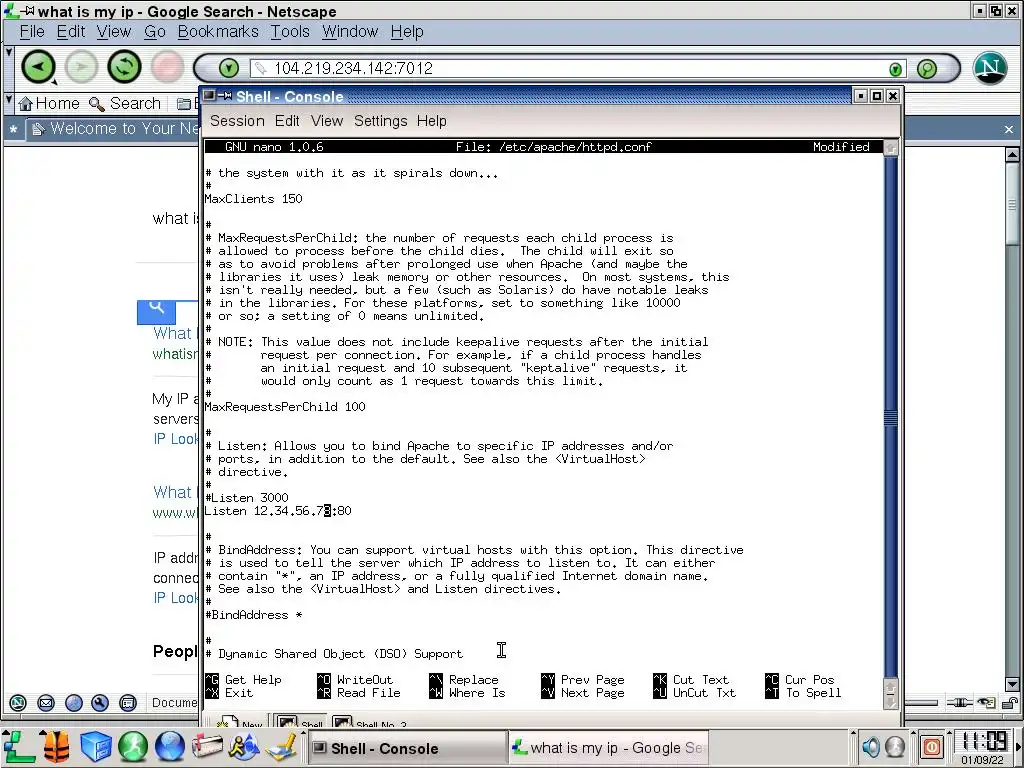Open the Edit menu in Shell - Console
The height and width of the screenshot is (768, 1024).
[x=287, y=121]
